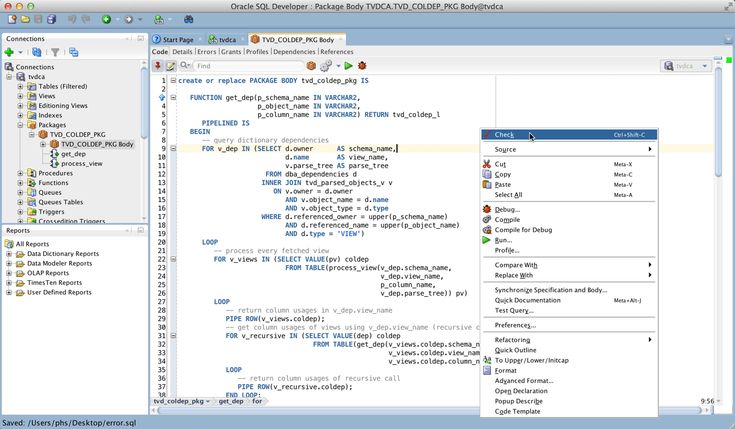Click the Schema Browser icon in Connections panel
Image resolution: width=735 pixels, height=429 pixels.
74,52
